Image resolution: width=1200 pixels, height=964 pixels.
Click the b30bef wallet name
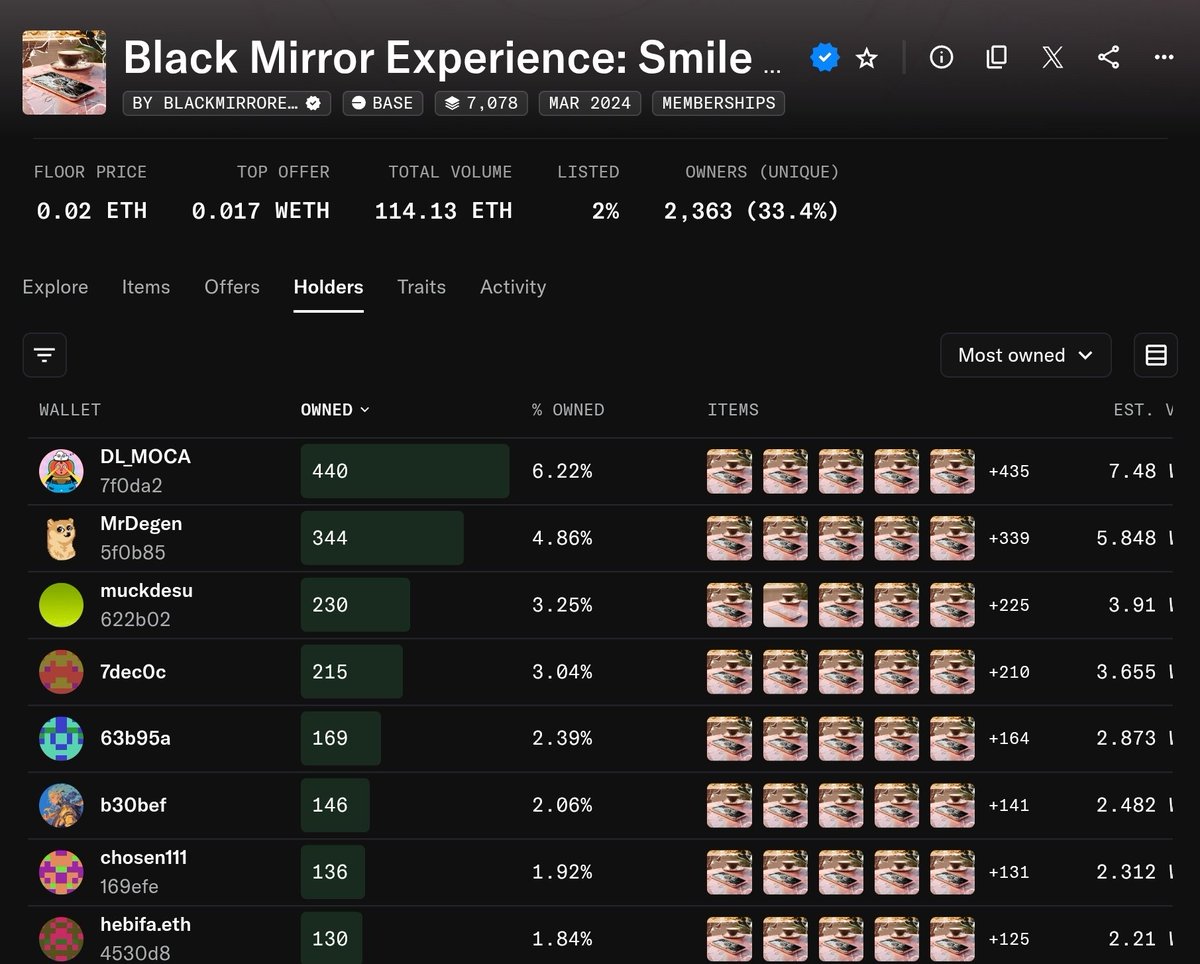pos(133,805)
